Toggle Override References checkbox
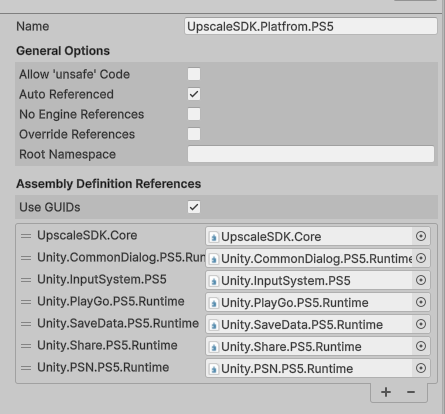 pyautogui.click(x=194, y=134)
